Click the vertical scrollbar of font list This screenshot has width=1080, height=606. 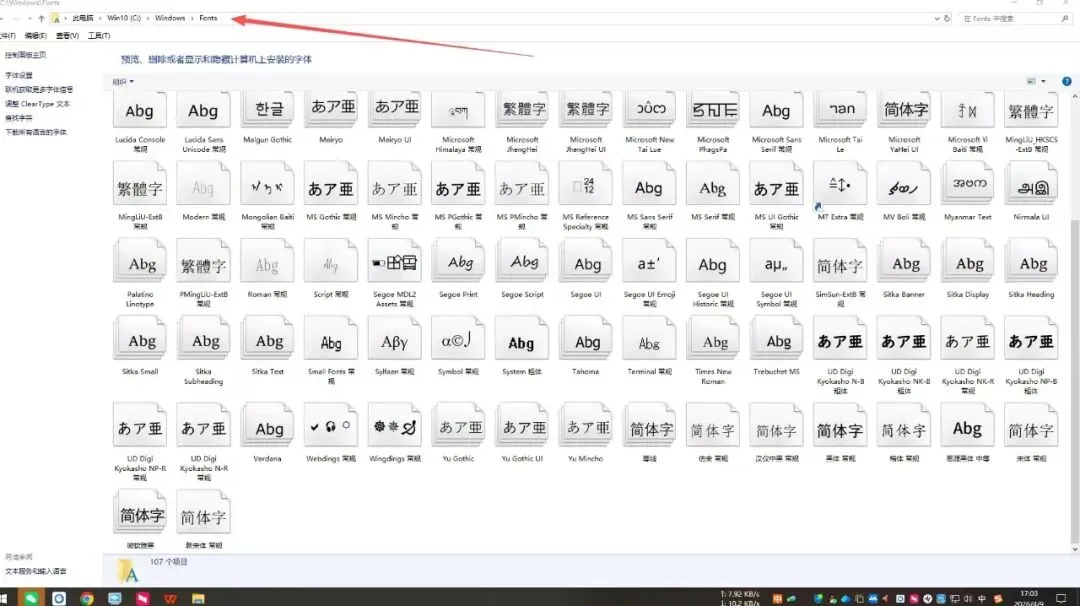click(x=1074, y=379)
